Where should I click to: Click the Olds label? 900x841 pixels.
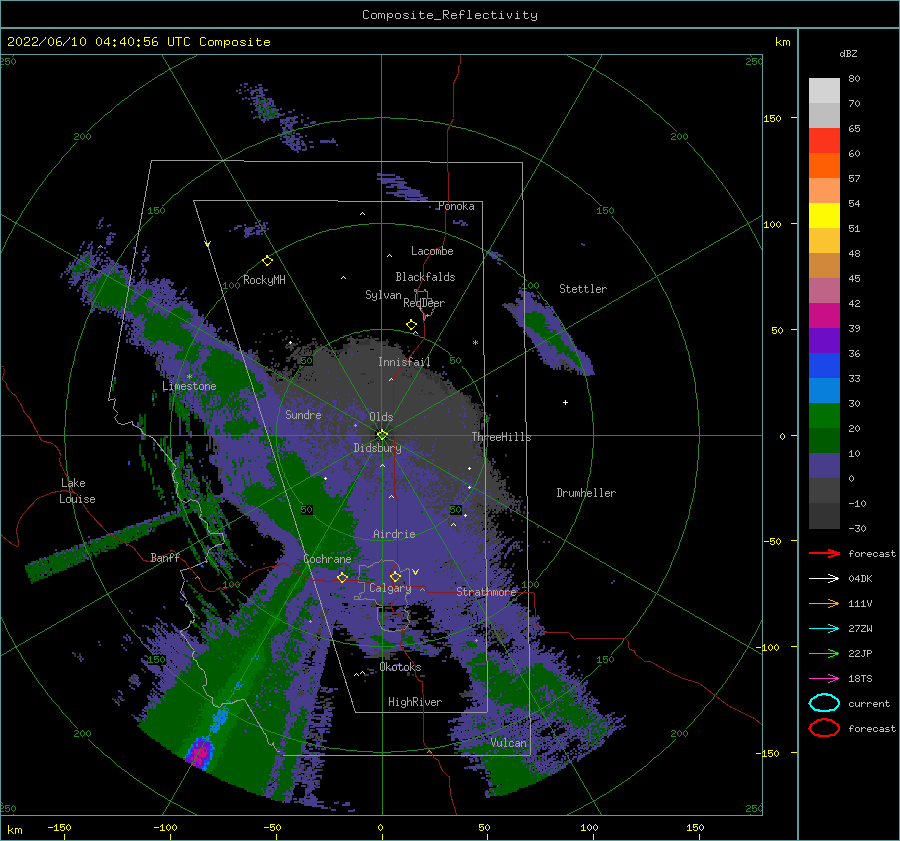tap(381, 417)
